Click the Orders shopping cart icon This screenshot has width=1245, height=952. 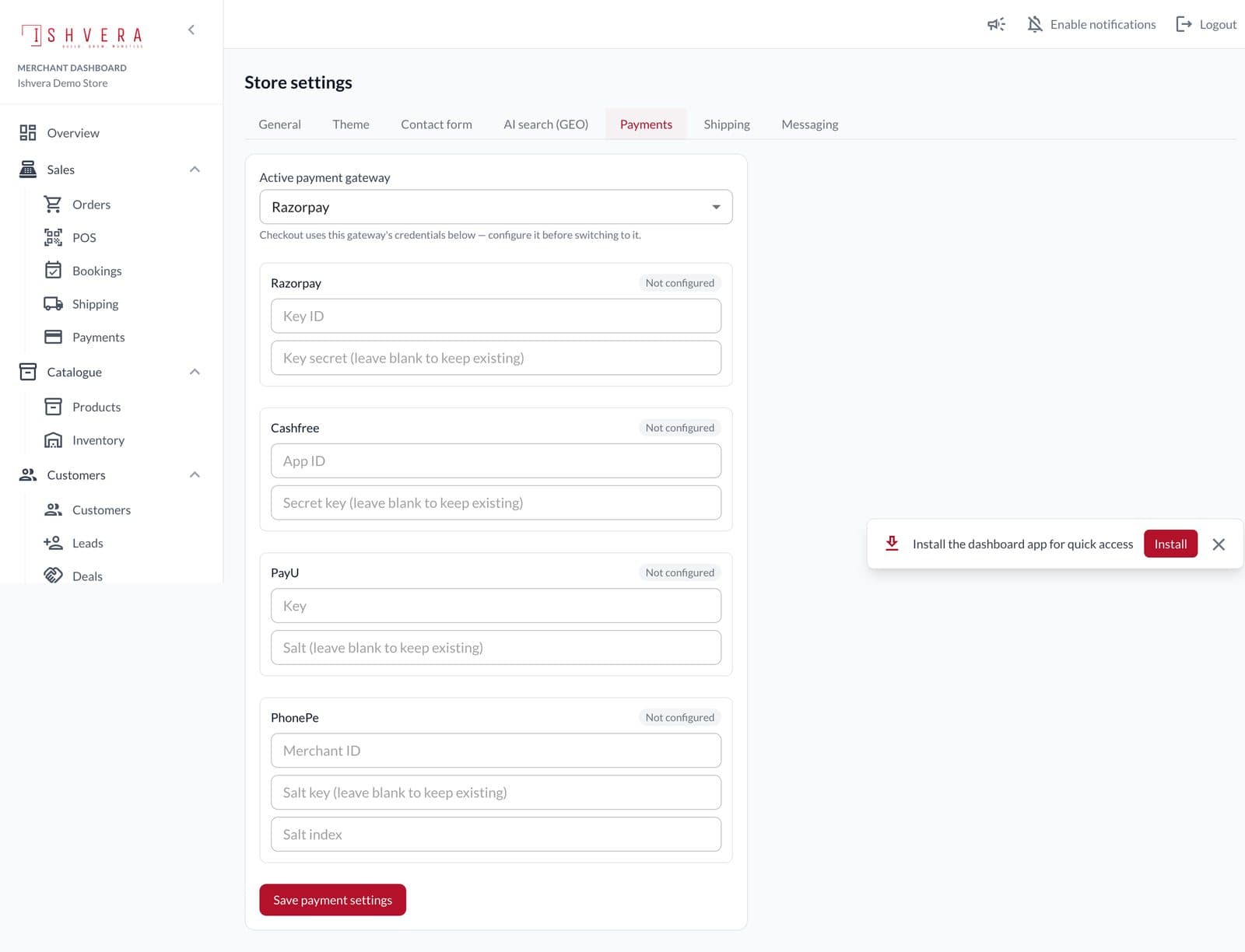[x=53, y=205]
